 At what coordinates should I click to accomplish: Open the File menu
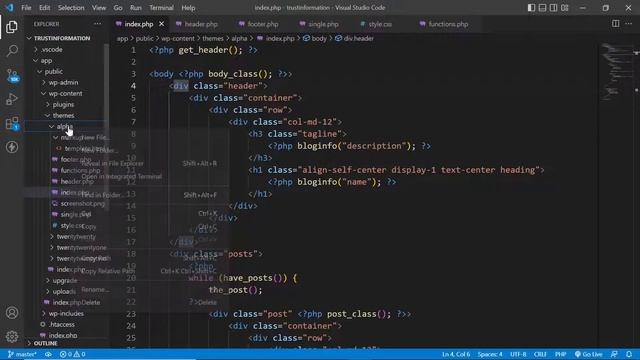point(26,8)
